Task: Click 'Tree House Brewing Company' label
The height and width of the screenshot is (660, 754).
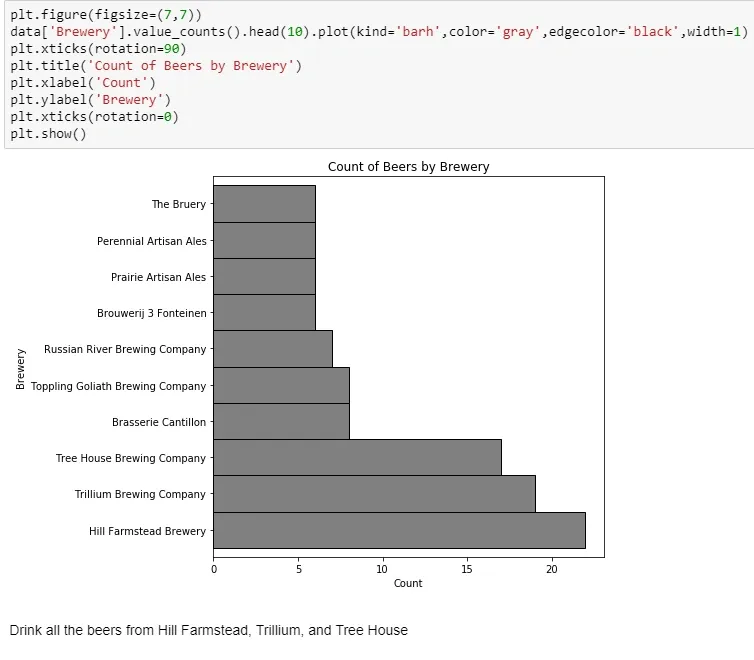Action: pyautogui.click(x=130, y=458)
